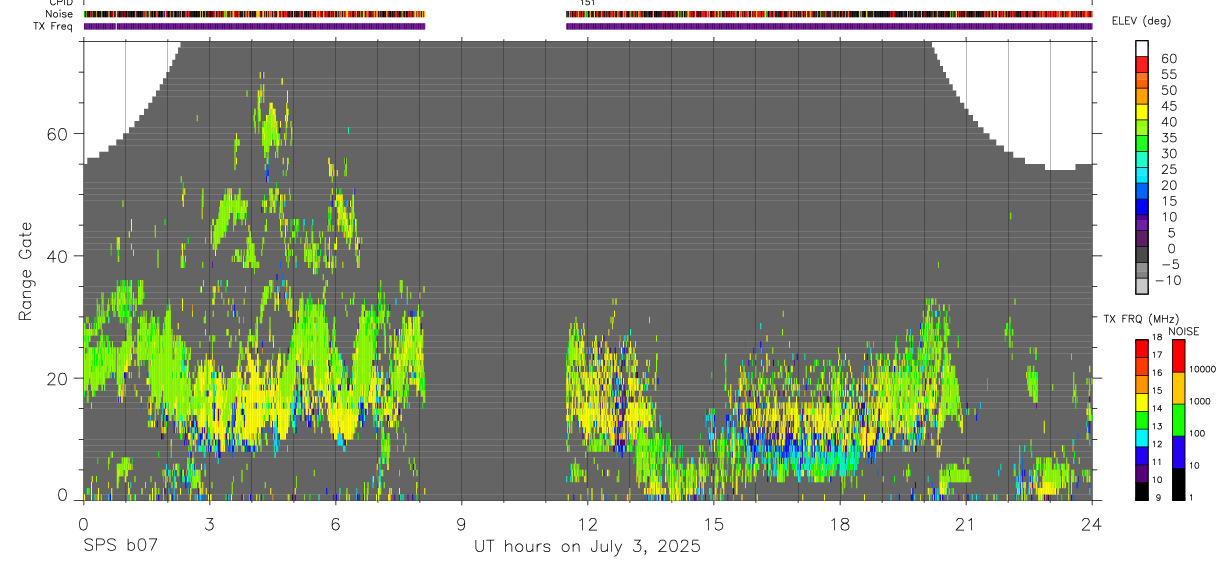Click the 60 label on Range Gate axis
Viewport: 1228px width, 567px height.
pyautogui.click(x=56, y=133)
